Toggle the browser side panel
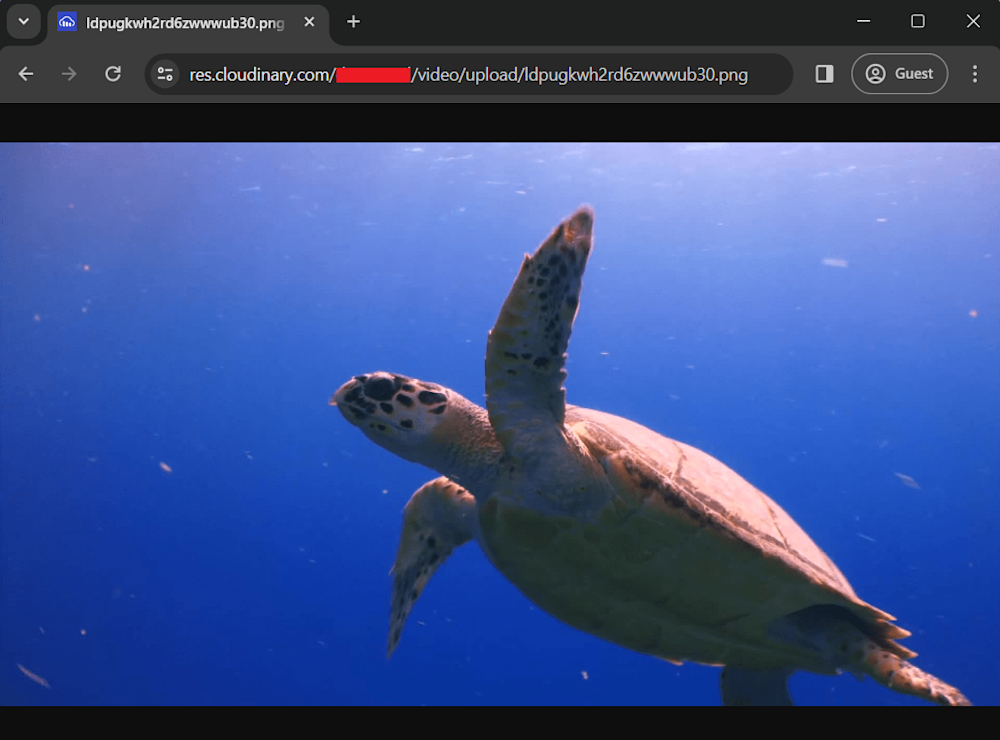The width and height of the screenshot is (1000, 740). pyautogui.click(x=824, y=74)
